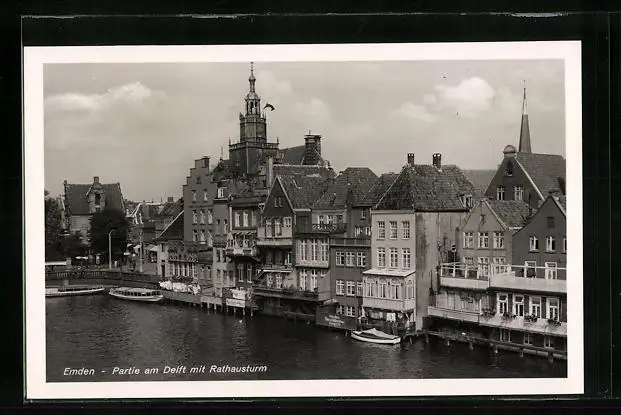Click the postcard photo thumbnail
The height and width of the screenshot is (415, 621).
click(304, 220)
